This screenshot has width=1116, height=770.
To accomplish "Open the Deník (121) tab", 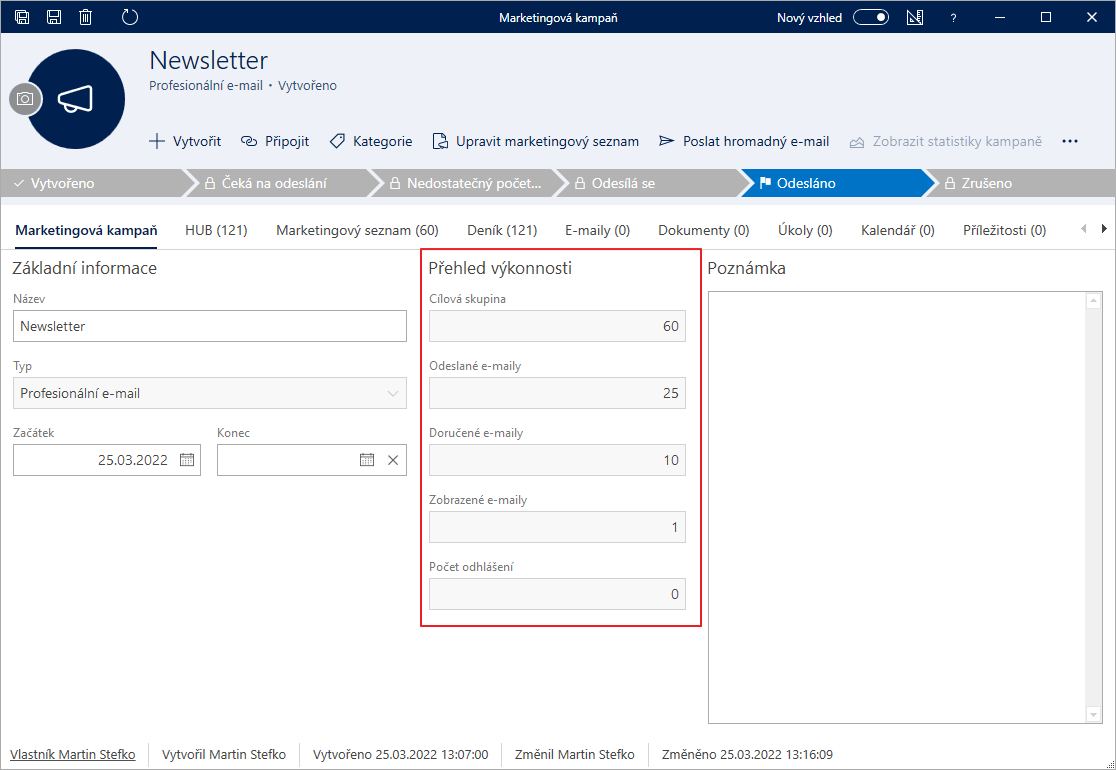I will click(502, 231).
